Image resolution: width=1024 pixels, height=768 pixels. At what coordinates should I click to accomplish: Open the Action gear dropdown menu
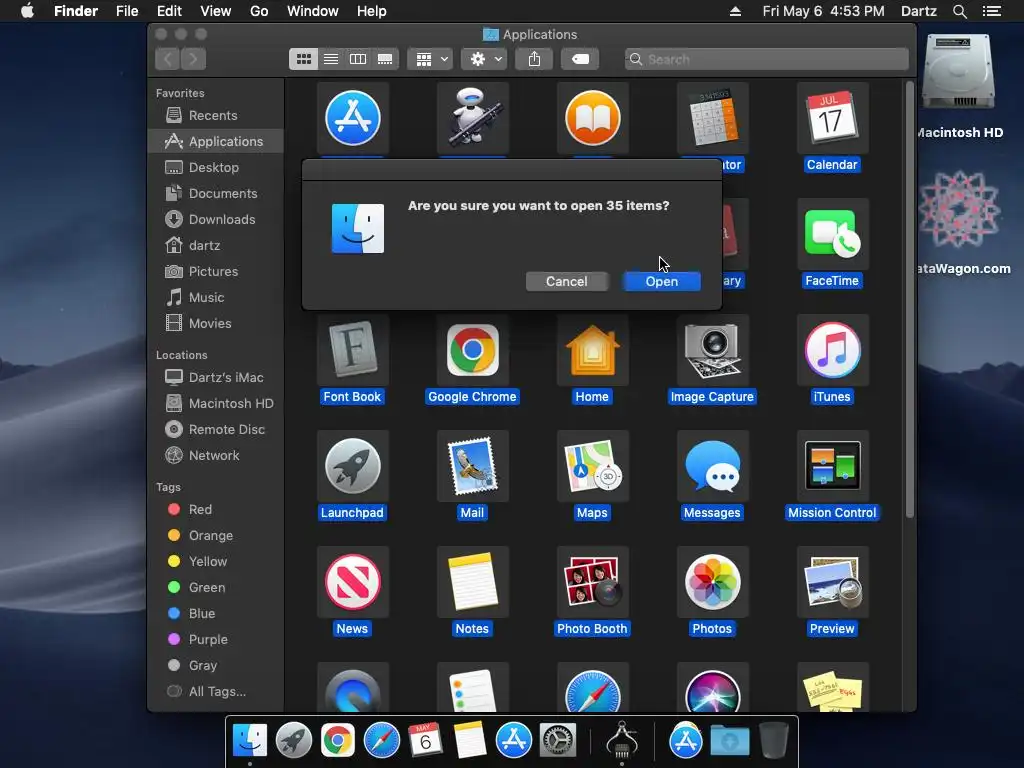point(485,59)
